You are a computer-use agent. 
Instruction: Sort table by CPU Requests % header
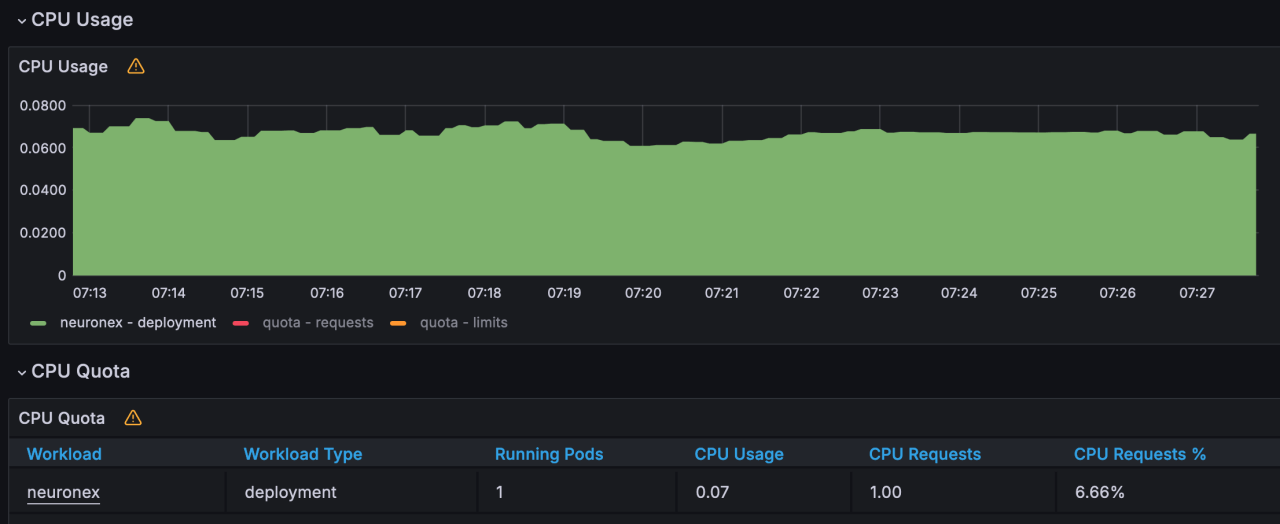click(x=1139, y=454)
